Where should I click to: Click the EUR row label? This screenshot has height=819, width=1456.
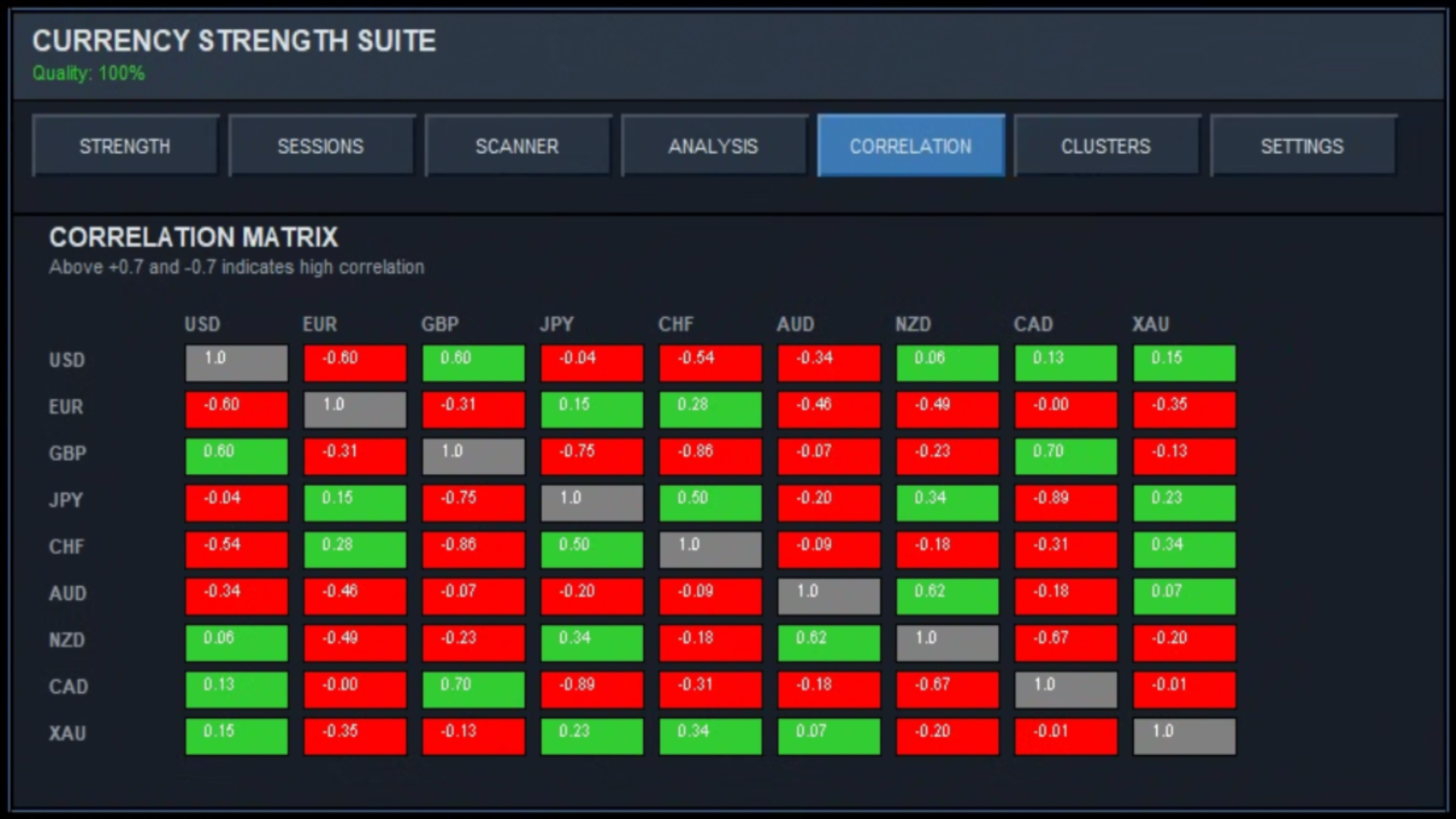click(66, 407)
